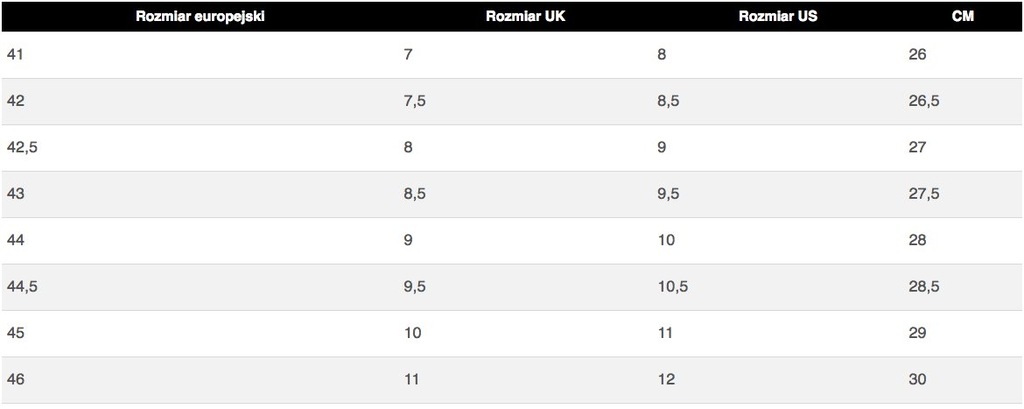Click the 27,5 CM value
This screenshot has height=409, width=1024.
(x=924, y=194)
